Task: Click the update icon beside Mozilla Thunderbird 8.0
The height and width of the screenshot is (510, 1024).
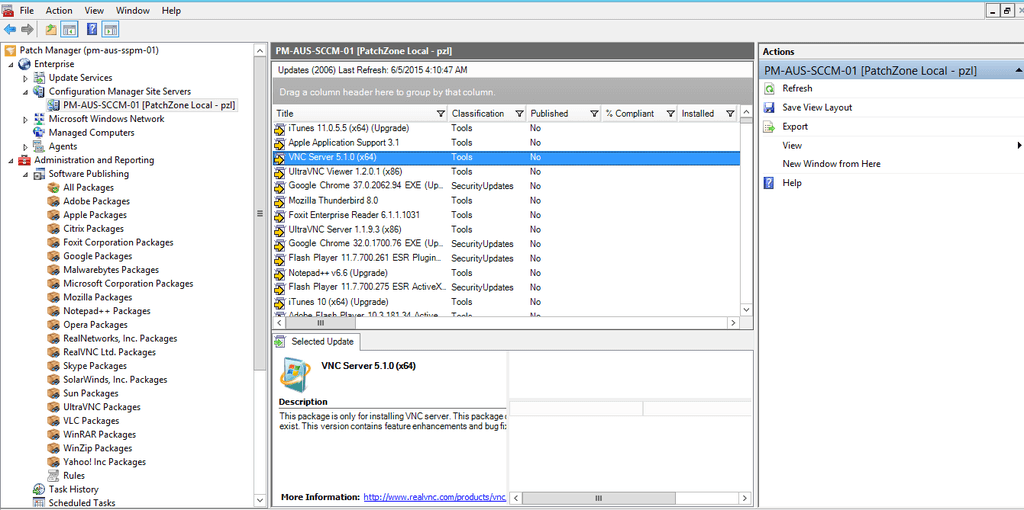Action: [280, 201]
